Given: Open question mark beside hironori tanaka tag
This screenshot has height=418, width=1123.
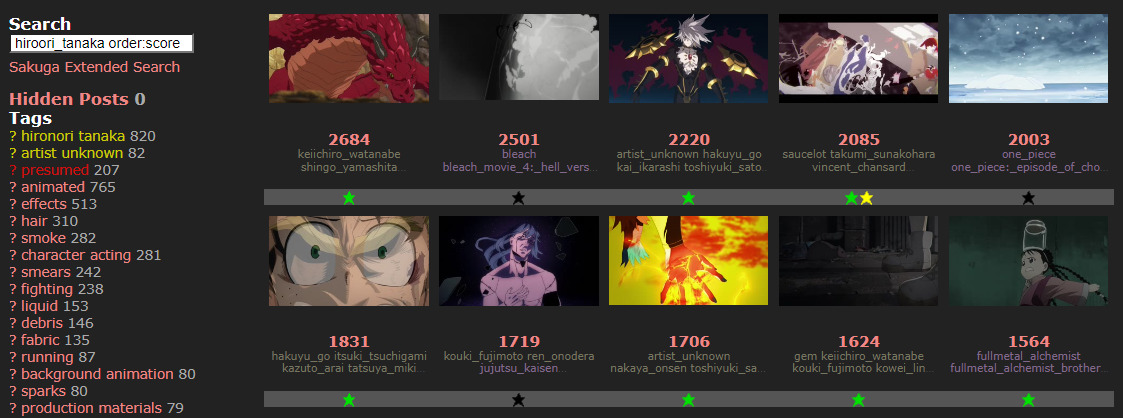Looking at the screenshot, I should point(12,136).
